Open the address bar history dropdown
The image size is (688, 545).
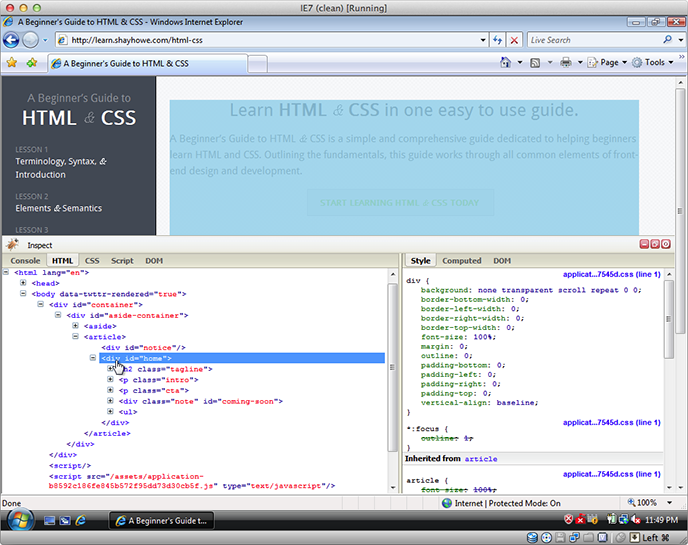[x=483, y=40]
